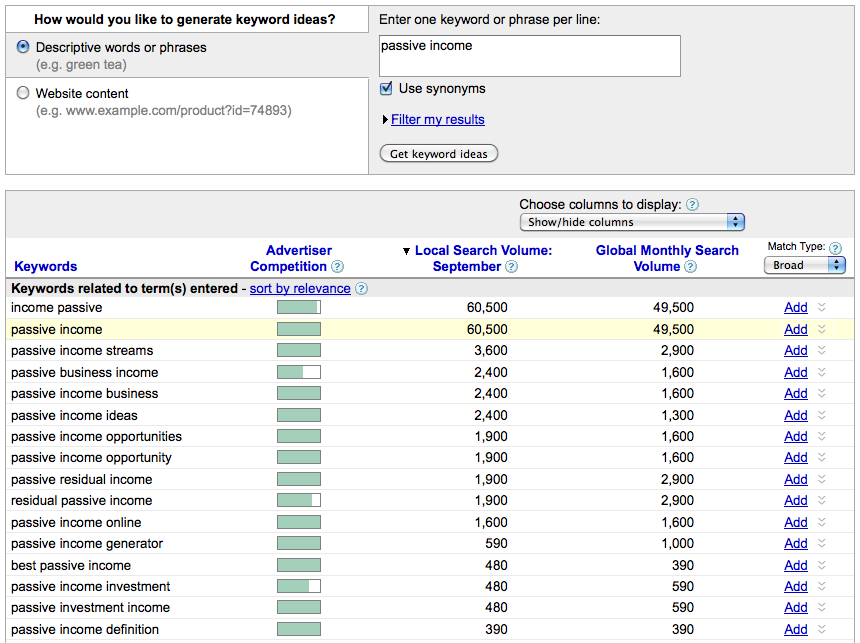Expand Filter my results disclosure triangle
Screen dimensions: 860x643
[385, 120]
